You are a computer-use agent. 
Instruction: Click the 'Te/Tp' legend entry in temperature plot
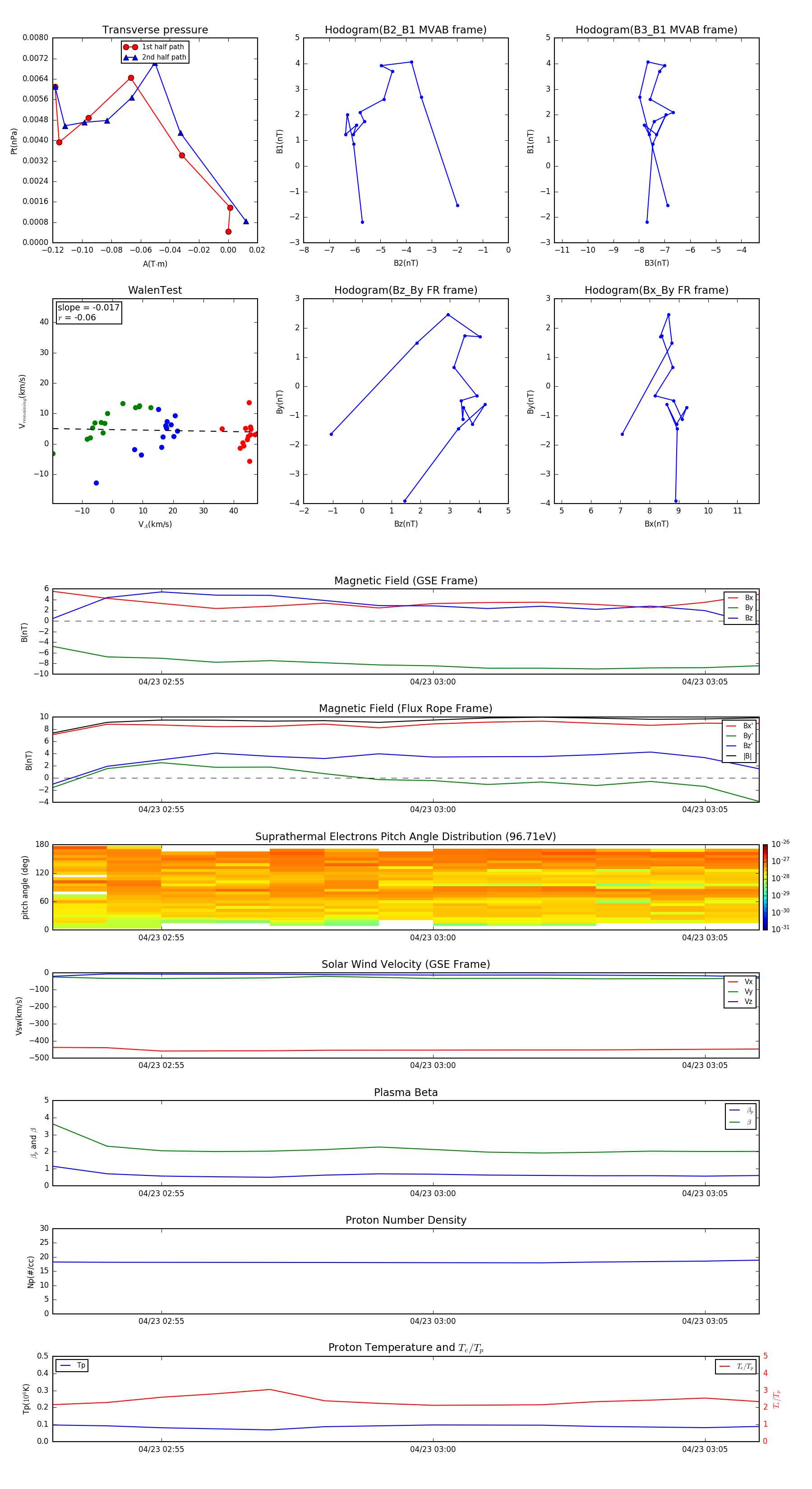(x=736, y=1367)
